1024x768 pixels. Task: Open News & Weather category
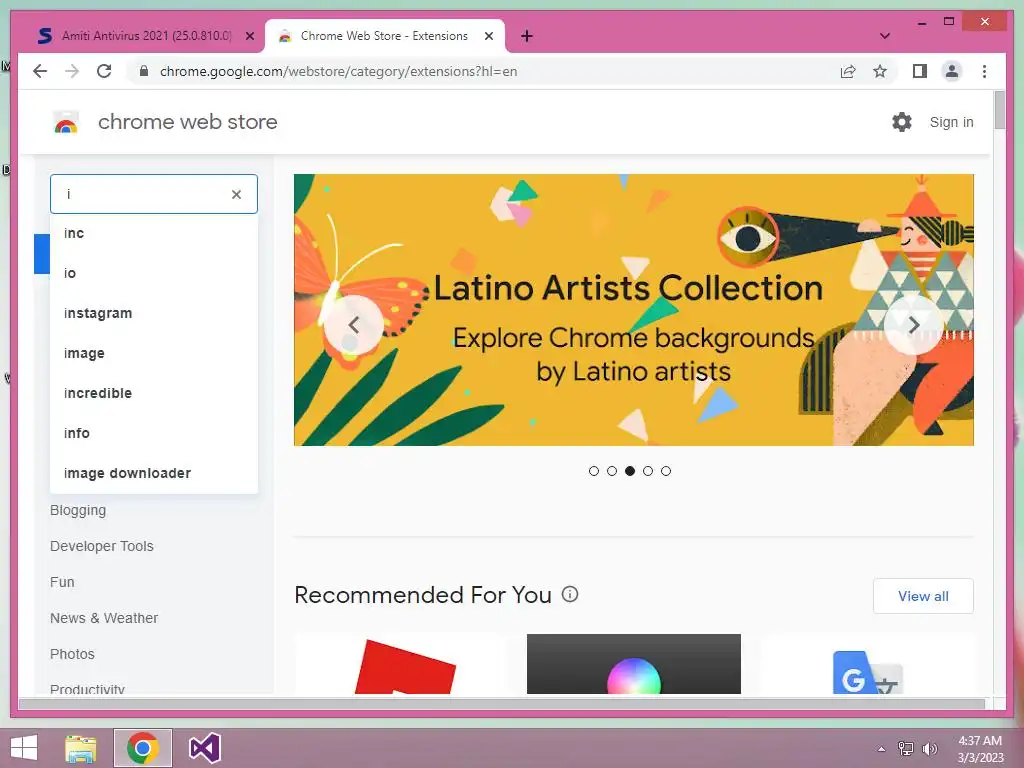coord(104,618)
